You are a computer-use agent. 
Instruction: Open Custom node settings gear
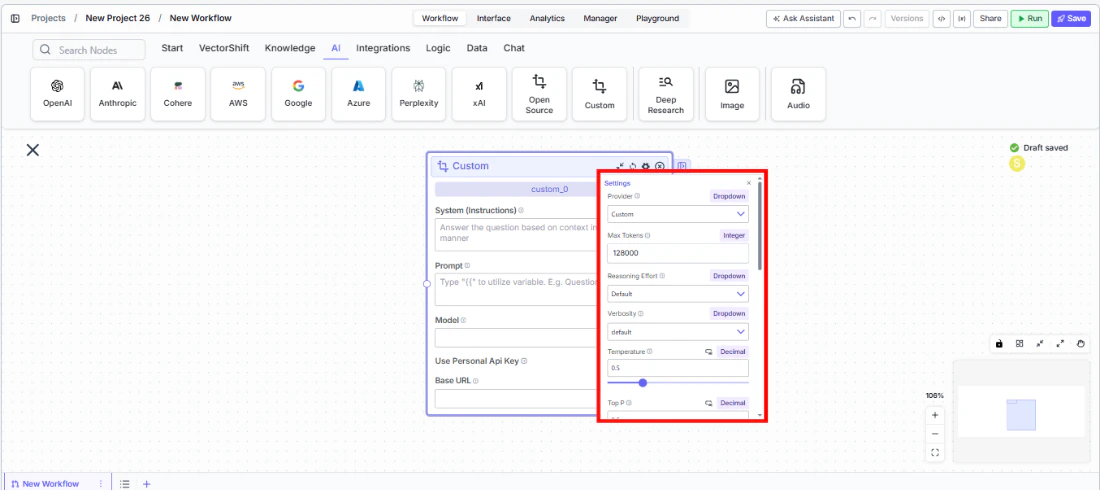click(x=646, y=166)
